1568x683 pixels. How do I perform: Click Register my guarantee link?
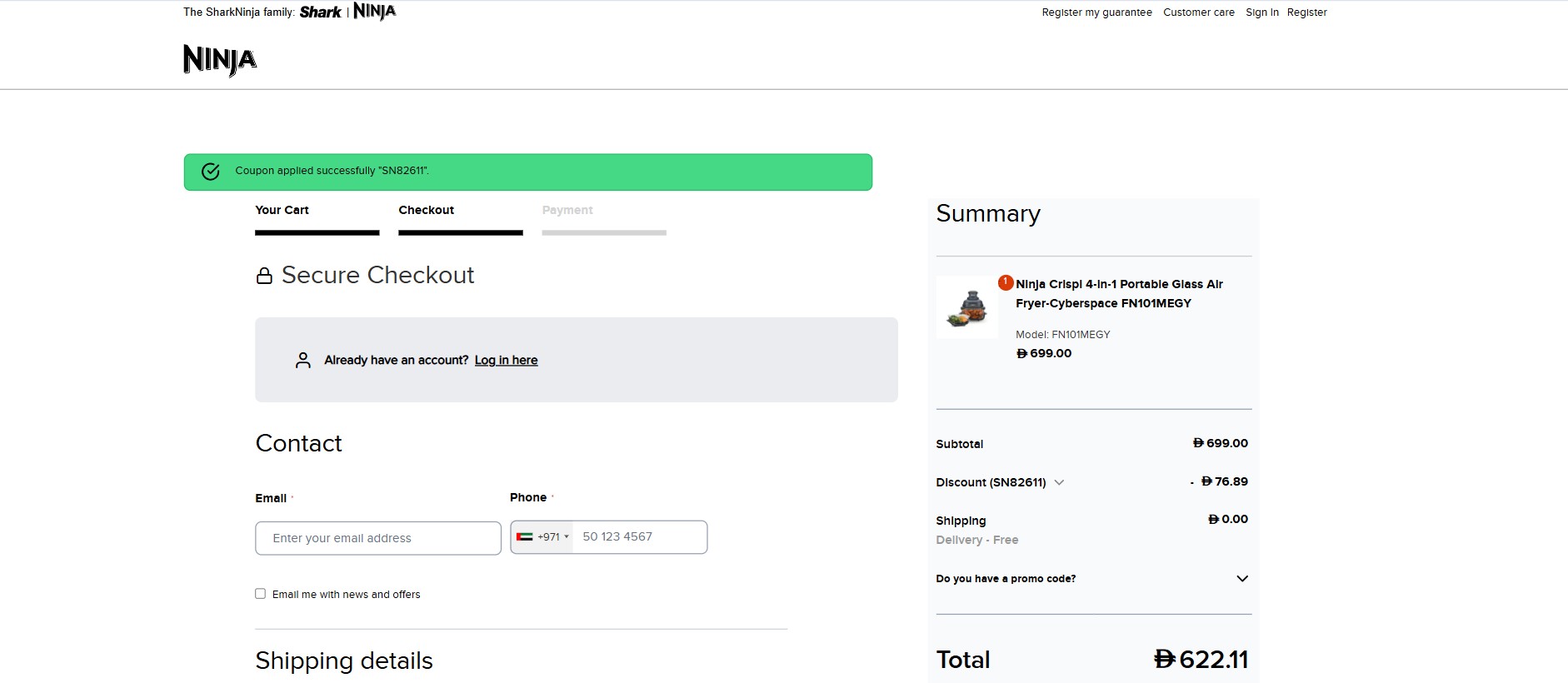(1096, 12)
